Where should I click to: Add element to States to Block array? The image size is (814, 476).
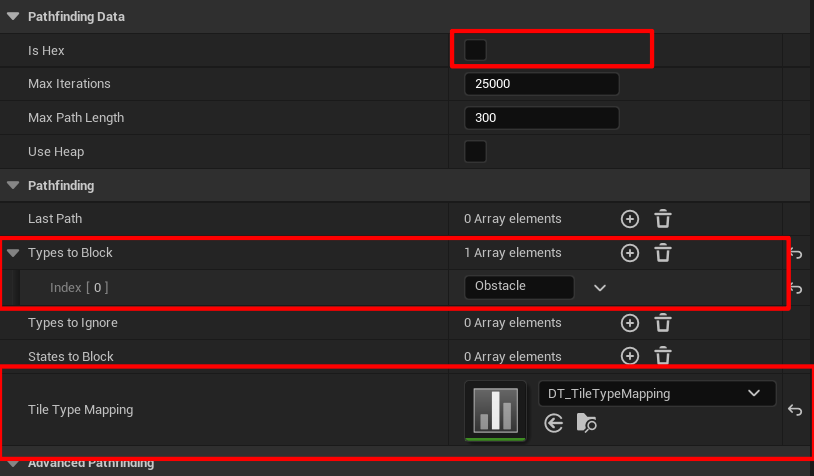click(629, 356)
